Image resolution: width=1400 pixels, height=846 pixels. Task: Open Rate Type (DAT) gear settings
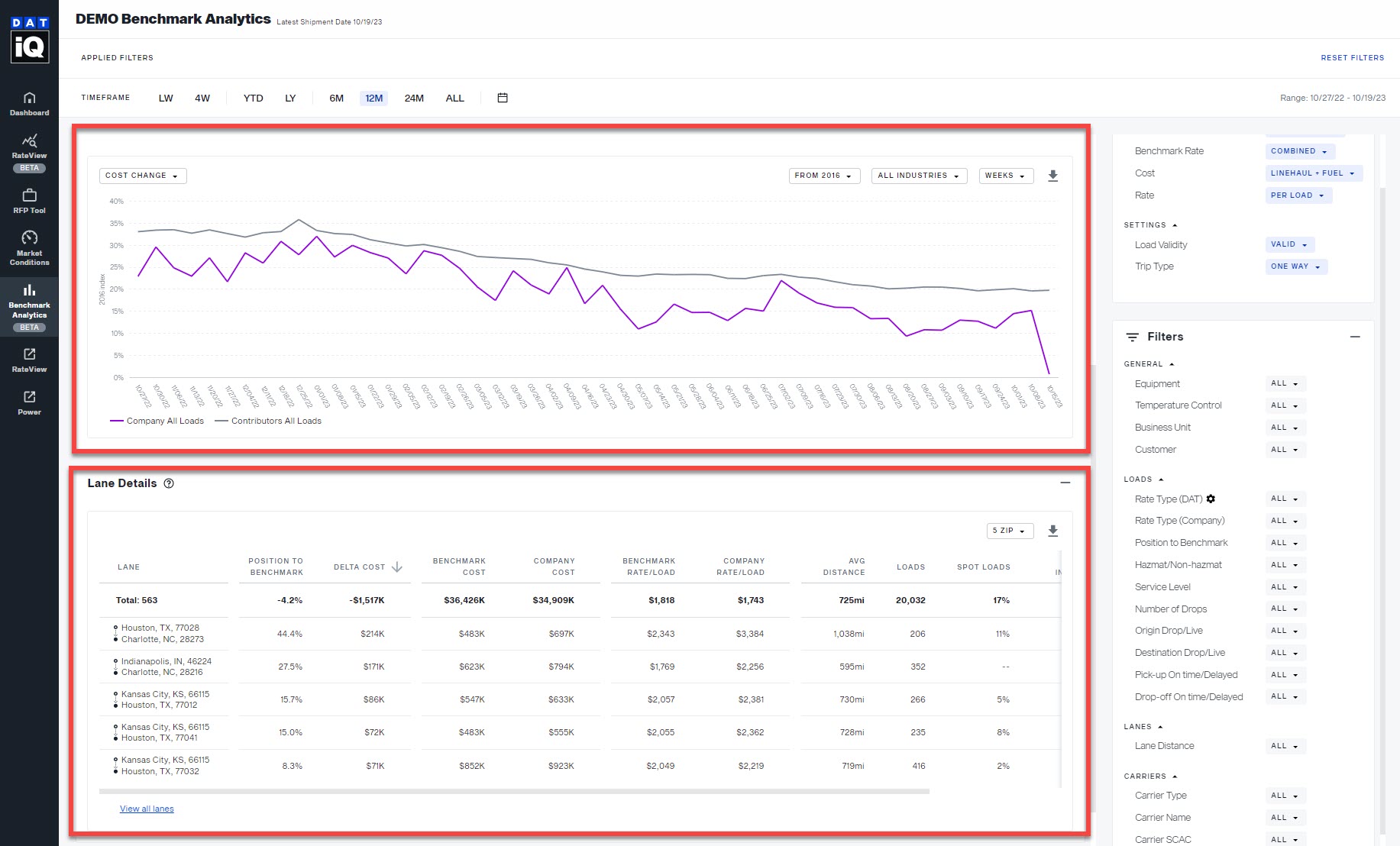point(1211,499)
